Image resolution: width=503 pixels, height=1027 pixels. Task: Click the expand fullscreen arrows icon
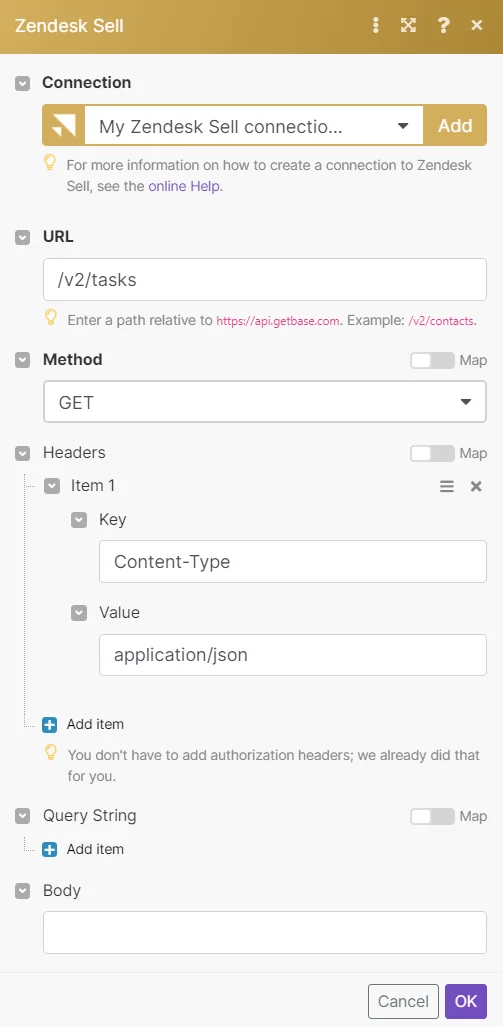[408, 26]
